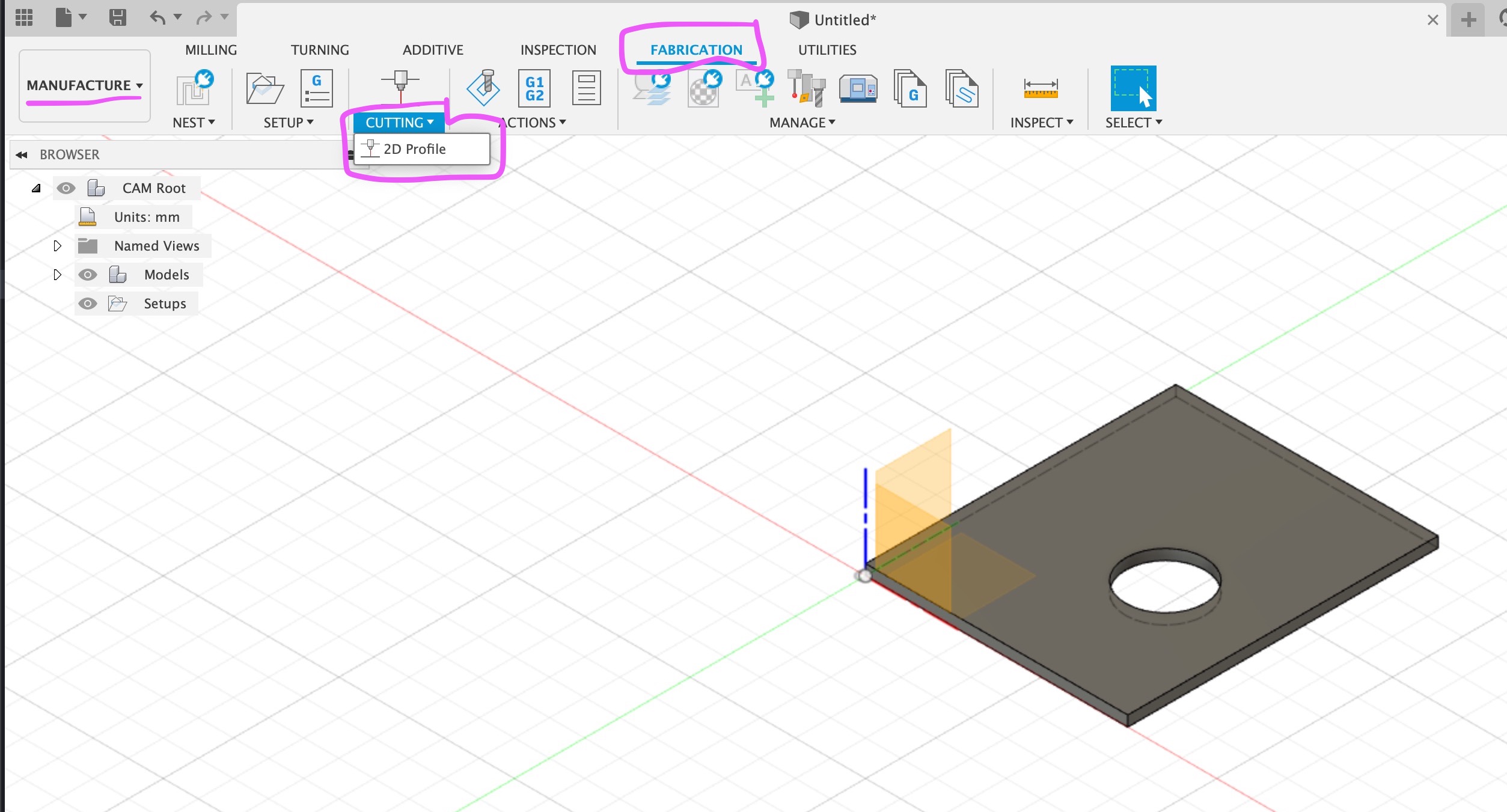Collapse the BROWSER panel arrows
Screen dimensions: 1507x812
click(22, 155)
